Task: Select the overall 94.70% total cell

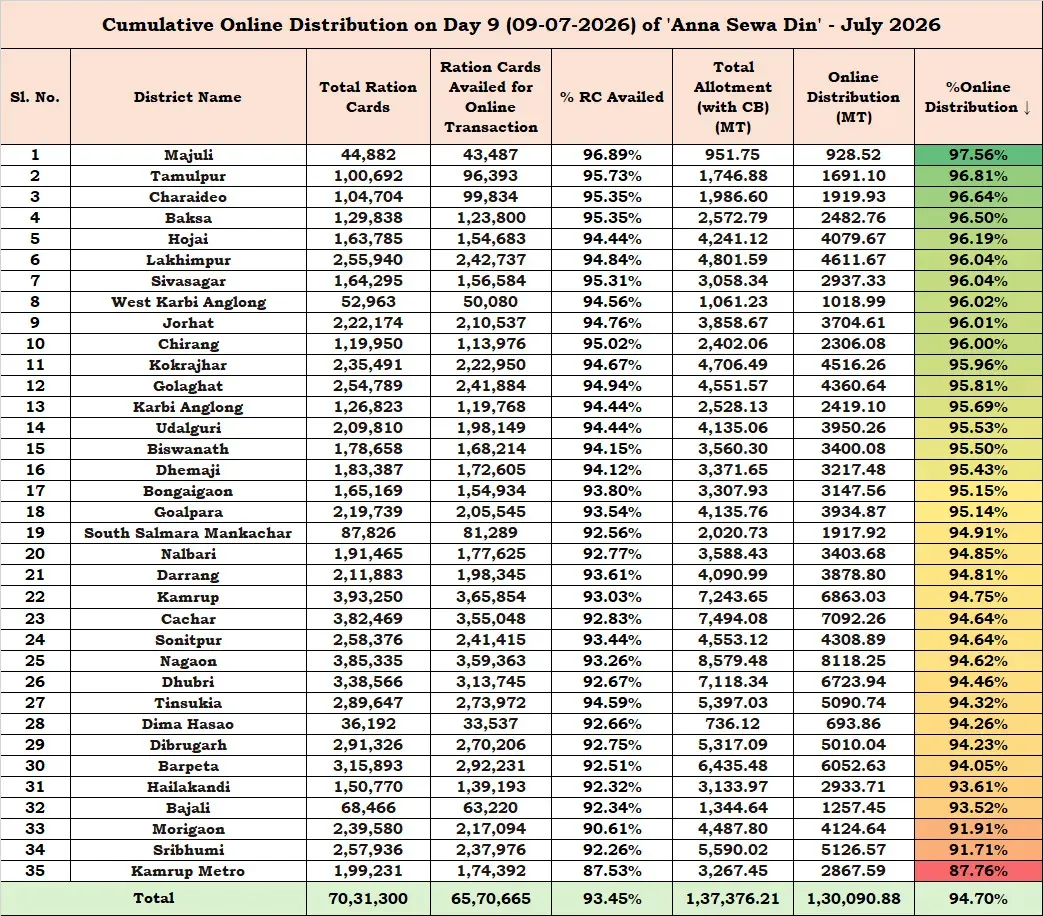Action: pyautogui.click(x=978, y=899)
